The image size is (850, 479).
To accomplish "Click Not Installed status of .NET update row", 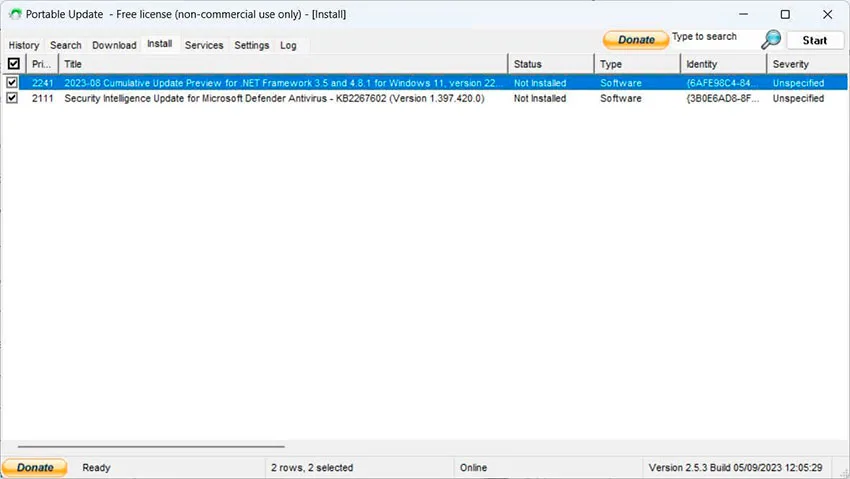I will (540, 83).
